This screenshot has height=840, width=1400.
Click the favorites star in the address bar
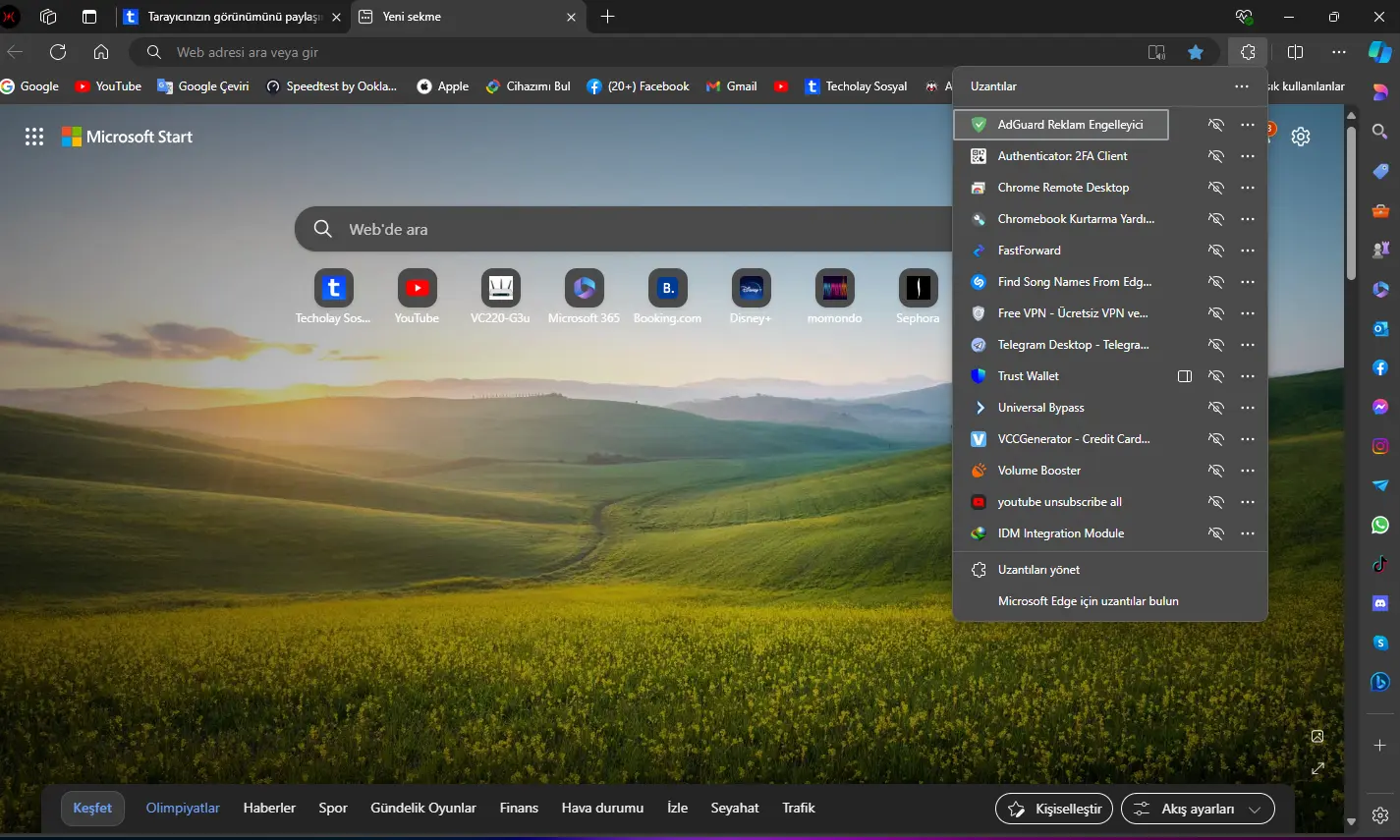pyautogui.click(x=1196, y=52)
